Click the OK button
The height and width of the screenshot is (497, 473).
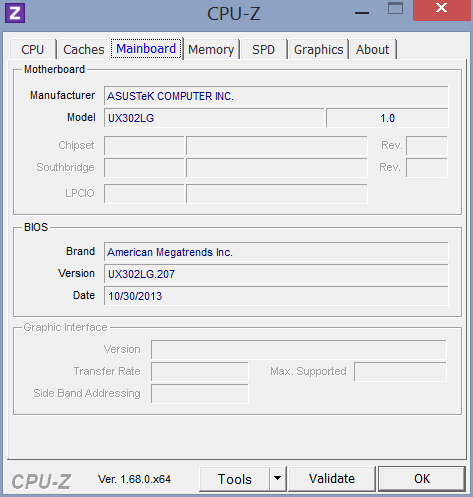(422, 479)
